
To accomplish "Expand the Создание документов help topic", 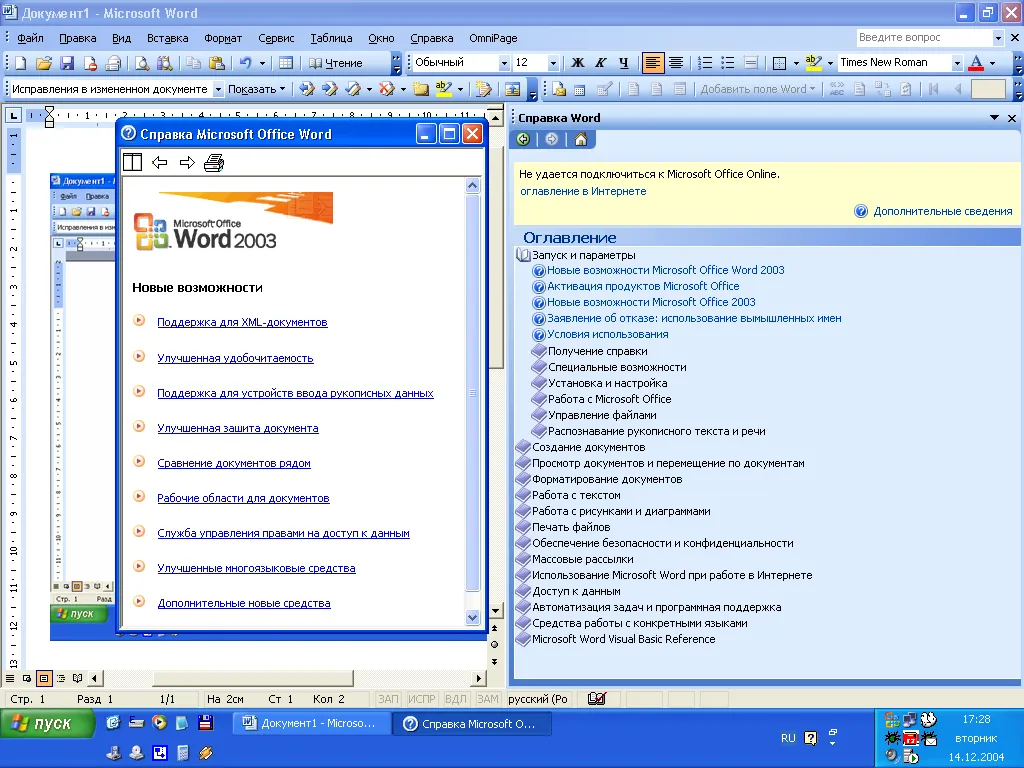I will [x=588, y=447].
